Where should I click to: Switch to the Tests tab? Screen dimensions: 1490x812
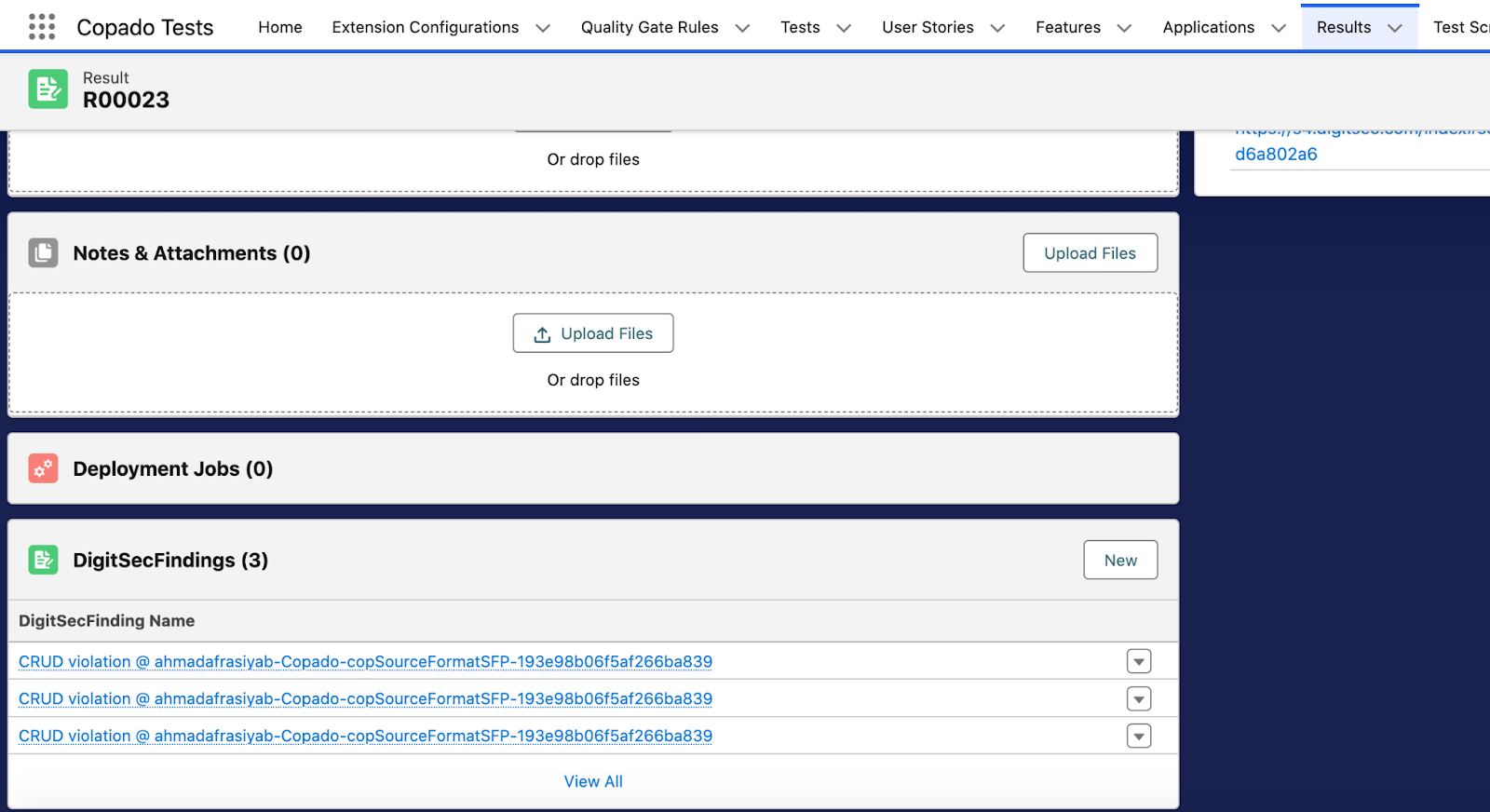click(x=800, y=27)
